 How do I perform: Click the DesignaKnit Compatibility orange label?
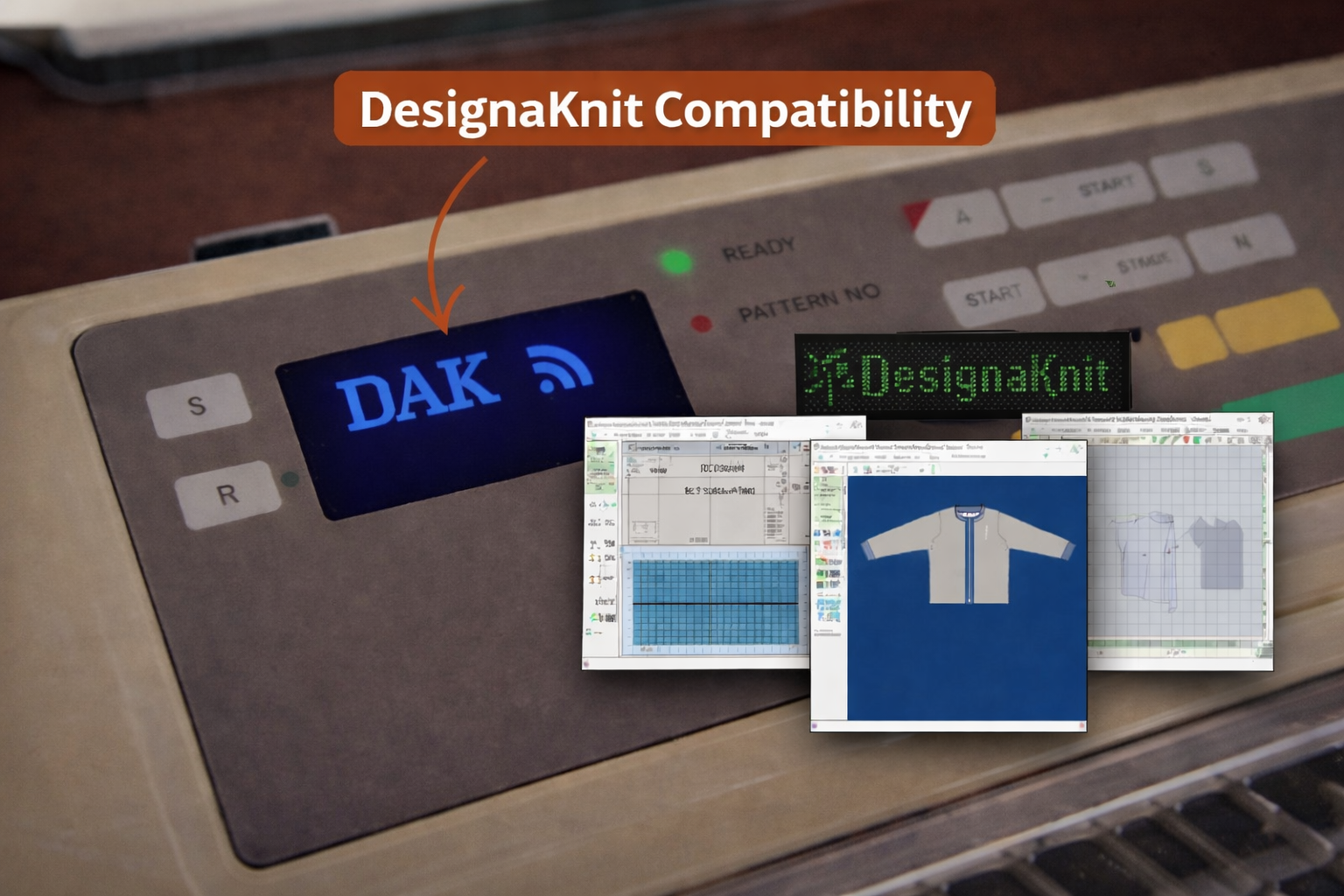pyautogui.click(x=664, y=109)
